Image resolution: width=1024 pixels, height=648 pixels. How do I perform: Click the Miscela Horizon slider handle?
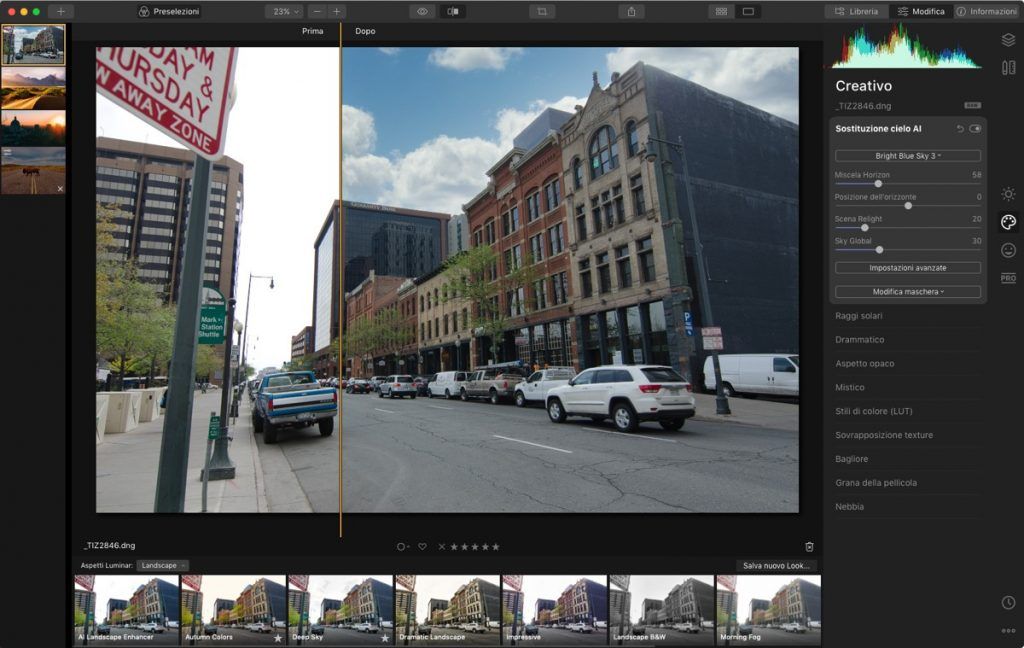(x=878, y=184)
